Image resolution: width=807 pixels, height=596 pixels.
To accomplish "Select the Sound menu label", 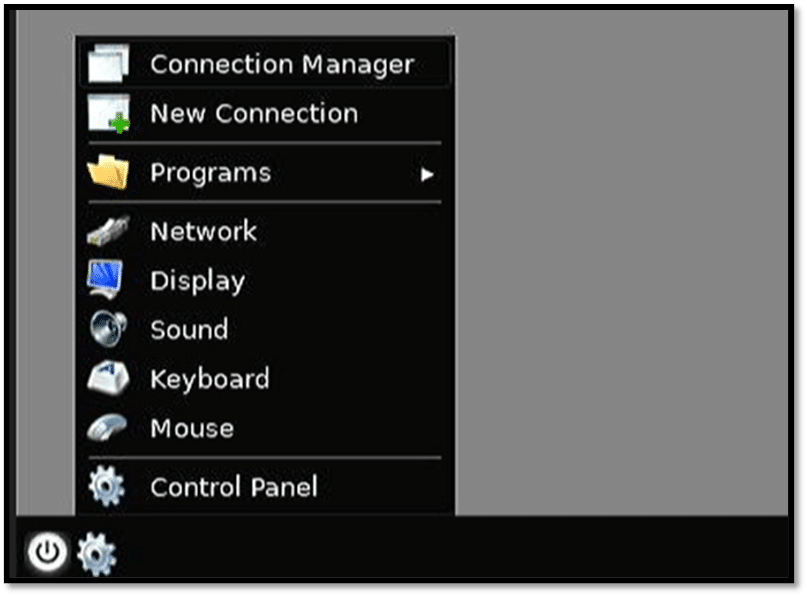I will (189, 329).
